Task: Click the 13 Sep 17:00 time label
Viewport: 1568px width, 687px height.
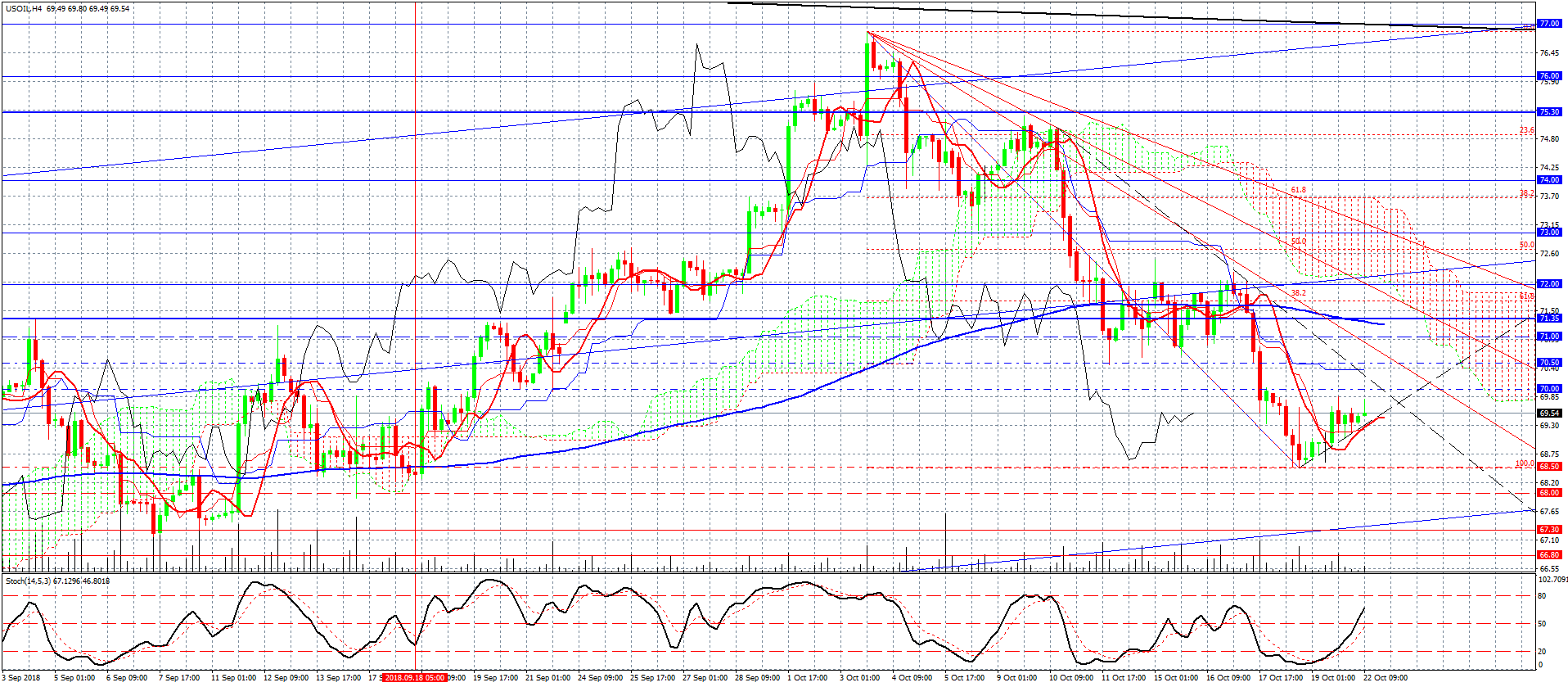Action: (x=338, y=678)
